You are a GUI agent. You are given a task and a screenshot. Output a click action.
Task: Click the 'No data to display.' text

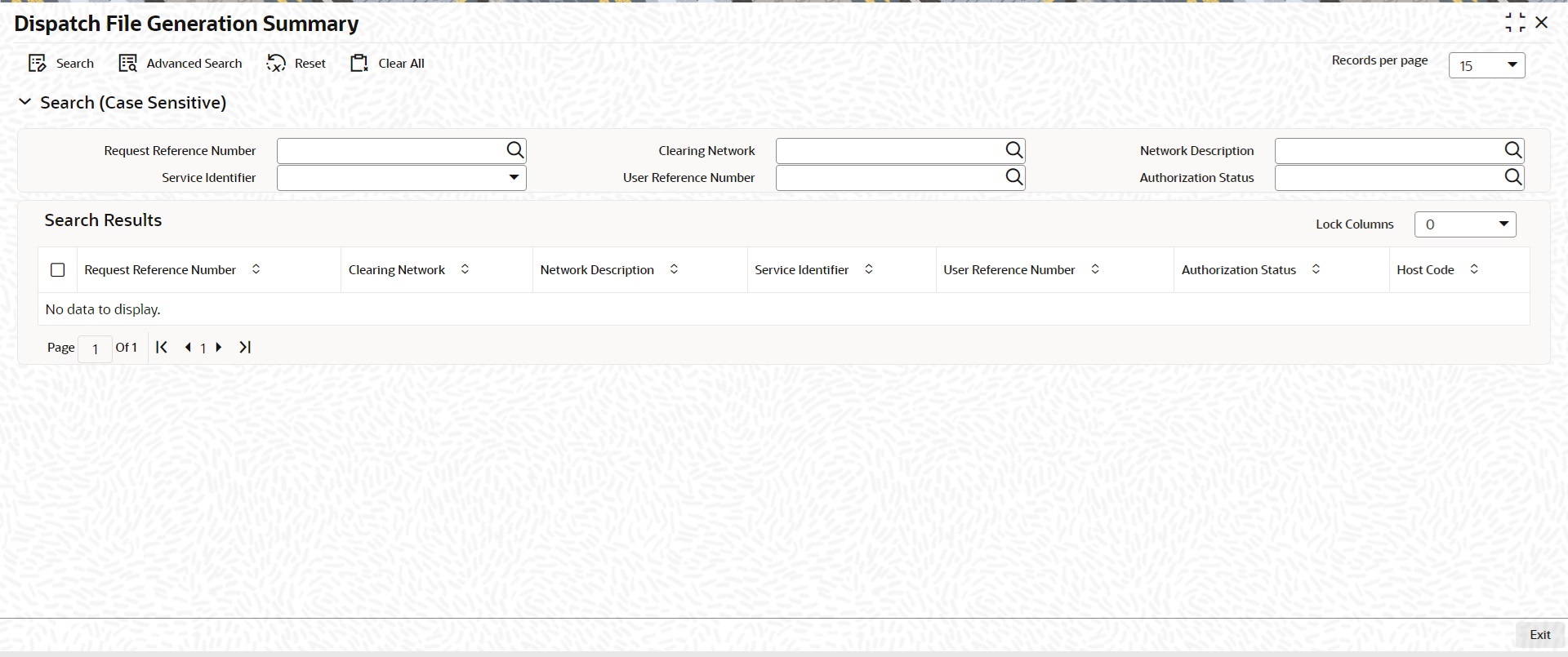pos(103,309)
